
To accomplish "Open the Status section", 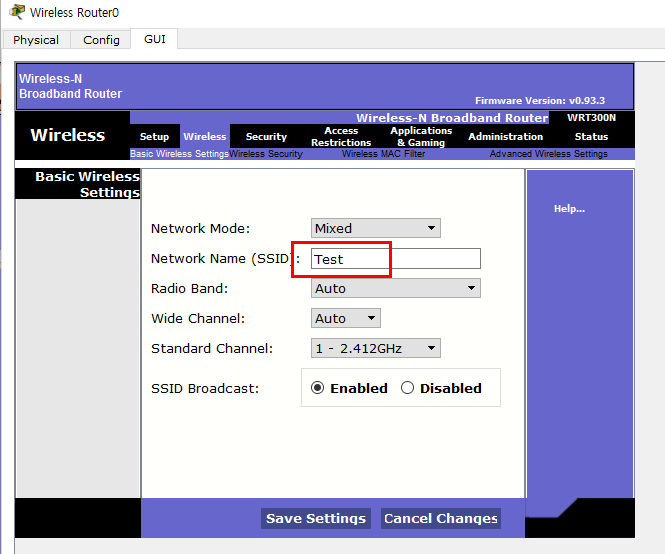I will click(591, 137).
